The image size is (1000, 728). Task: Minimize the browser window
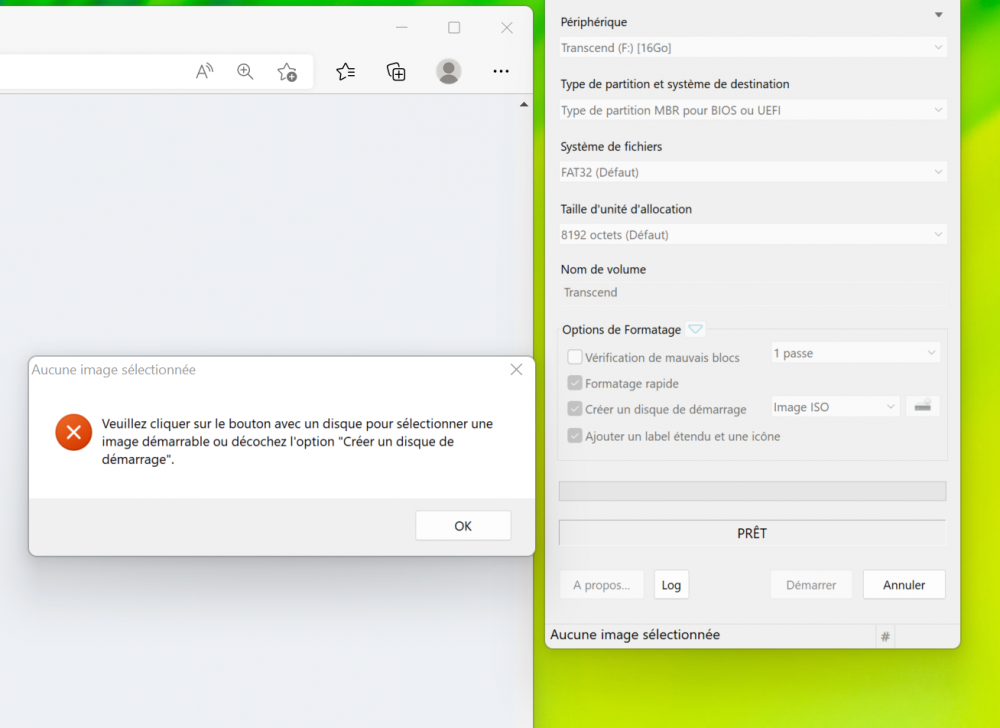[402, 27]
